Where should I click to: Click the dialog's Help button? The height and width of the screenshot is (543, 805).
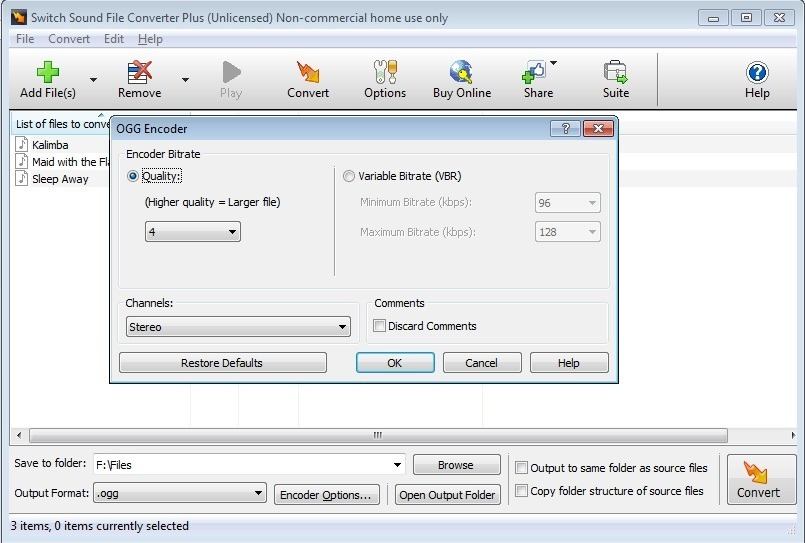pos(569,362)
